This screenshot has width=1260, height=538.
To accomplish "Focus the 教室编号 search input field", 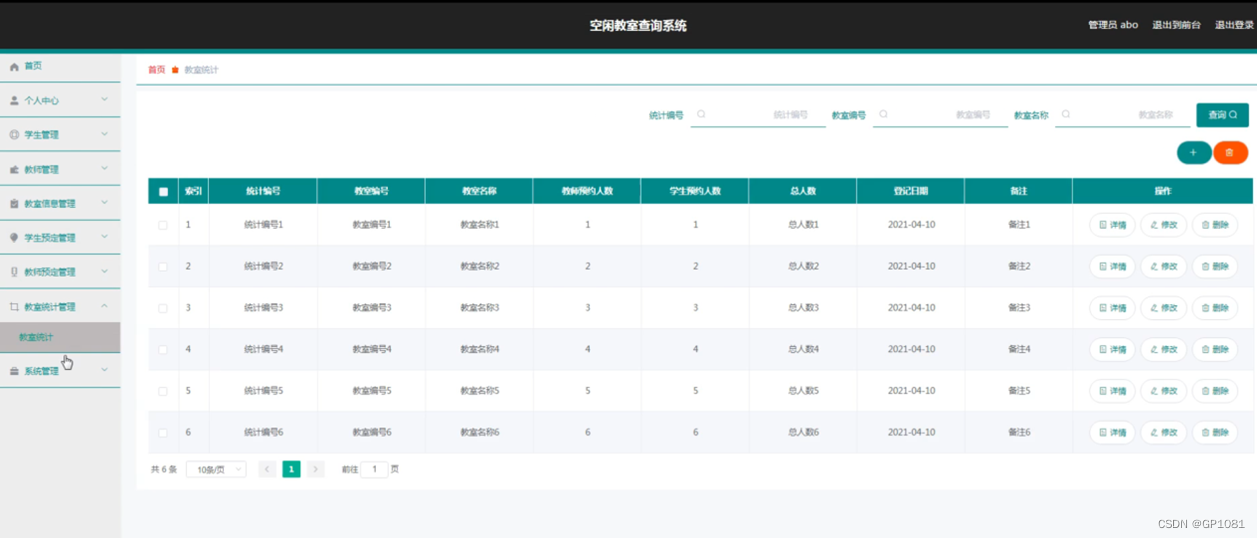I will click(x=940, y=115).
